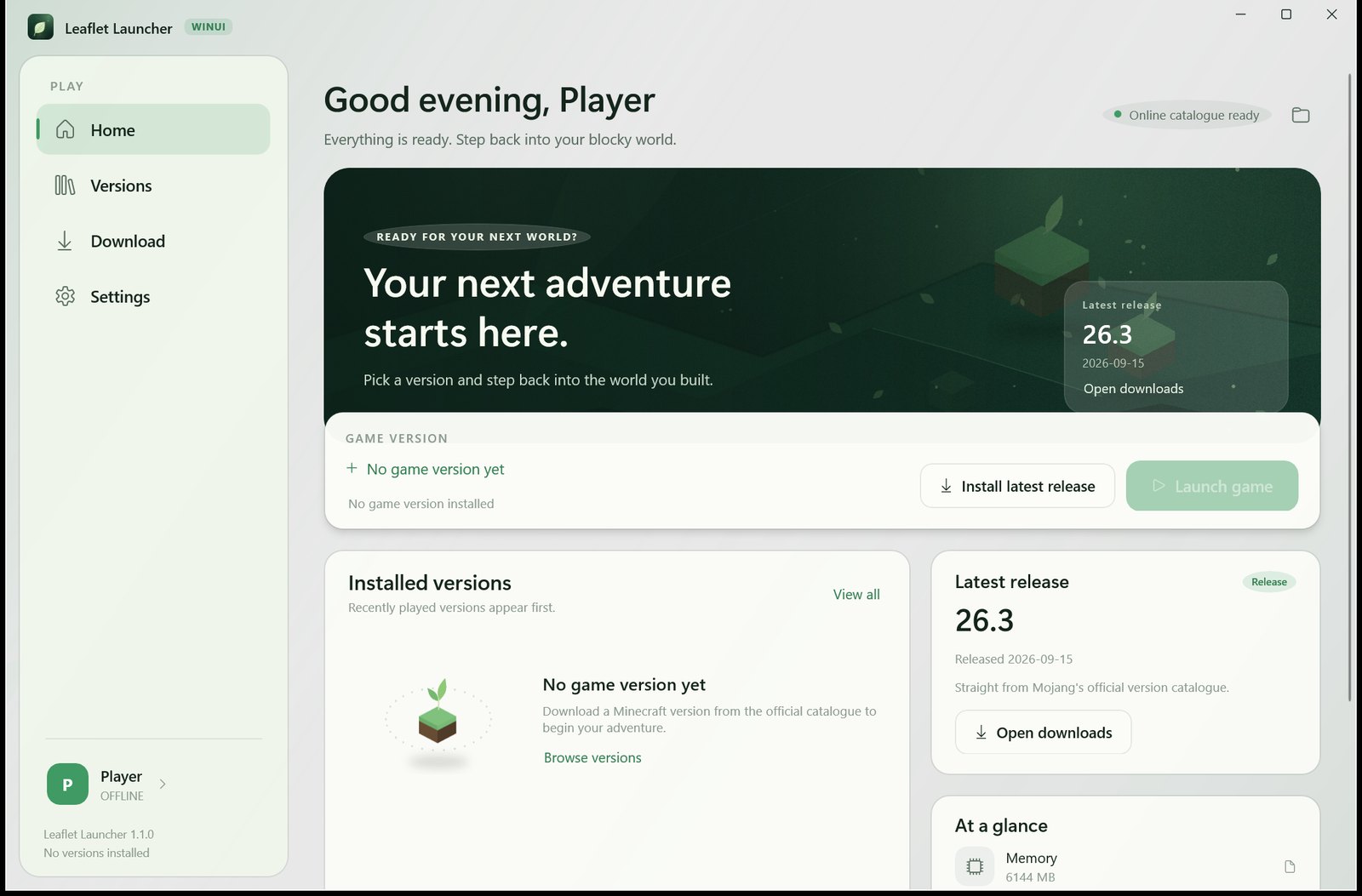This screenshot has height=896, width=1362.
Task: Go to Versions in sidebar
Action: (153, 185)
